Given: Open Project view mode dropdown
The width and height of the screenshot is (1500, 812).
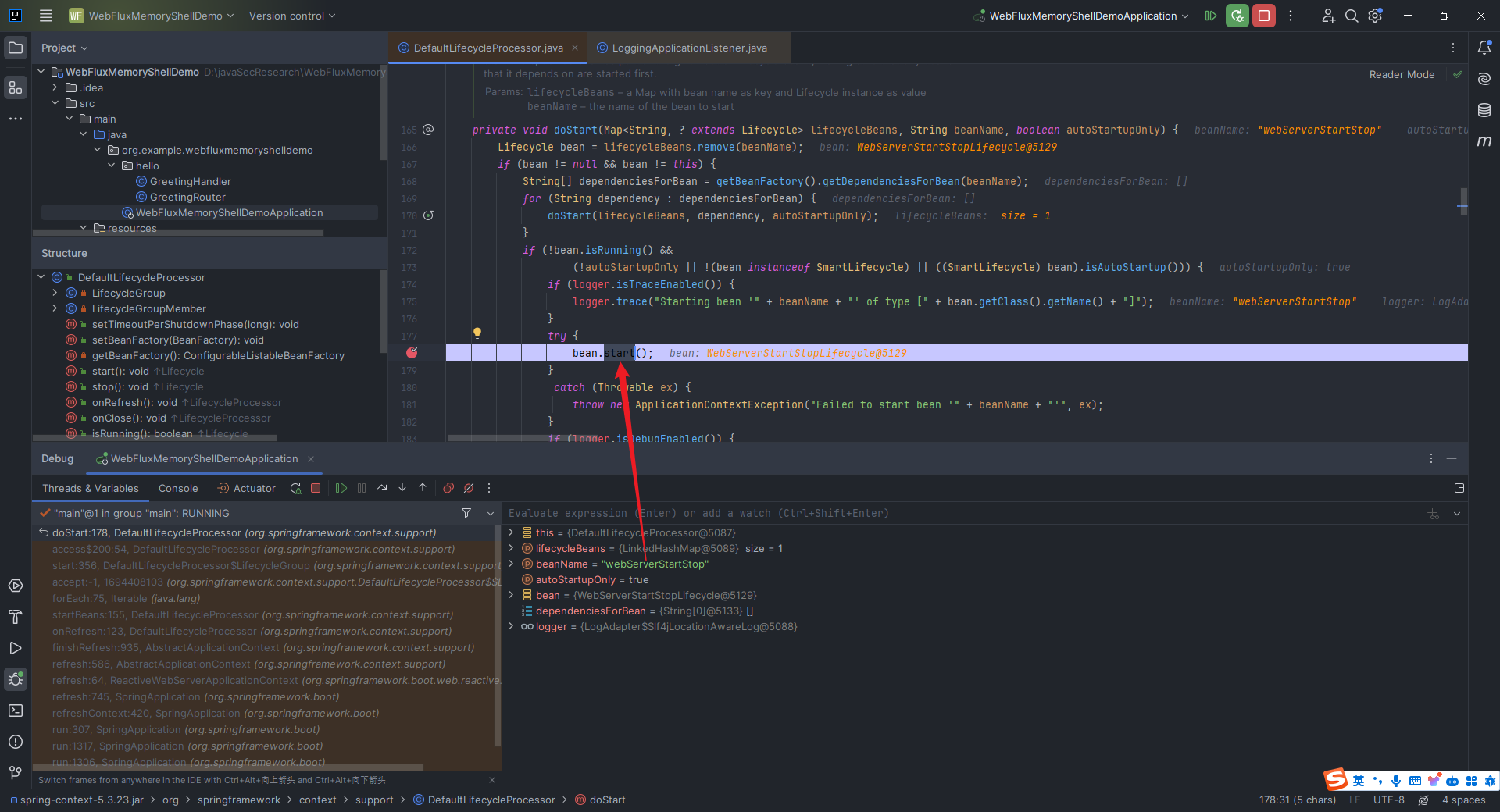Looking at the screenshot, I should [x=65, y=48].
